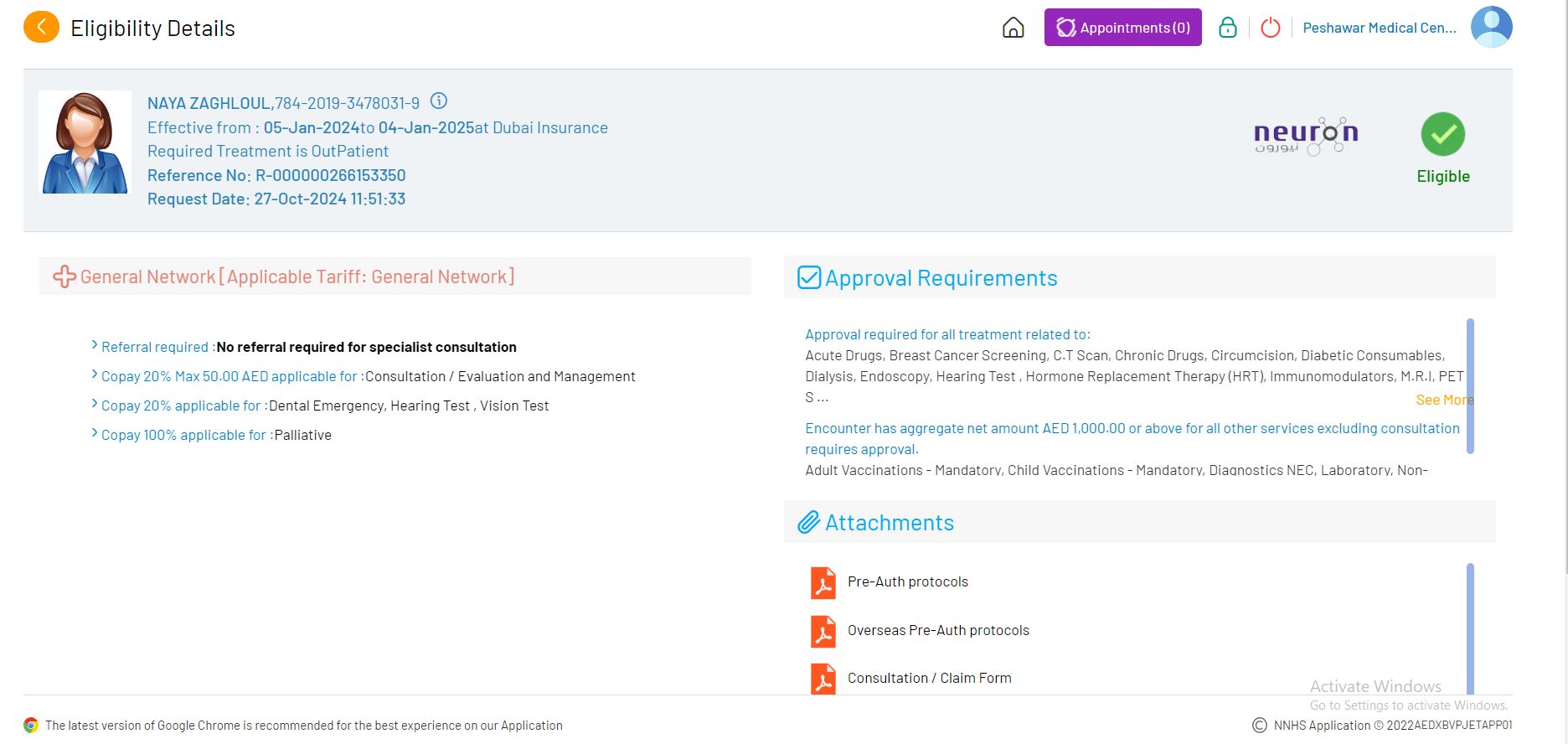This screenshot has height=744, width=1568.
Task: Open the Pre-Auth protocols PDF icon
Action: pos(823,583)
